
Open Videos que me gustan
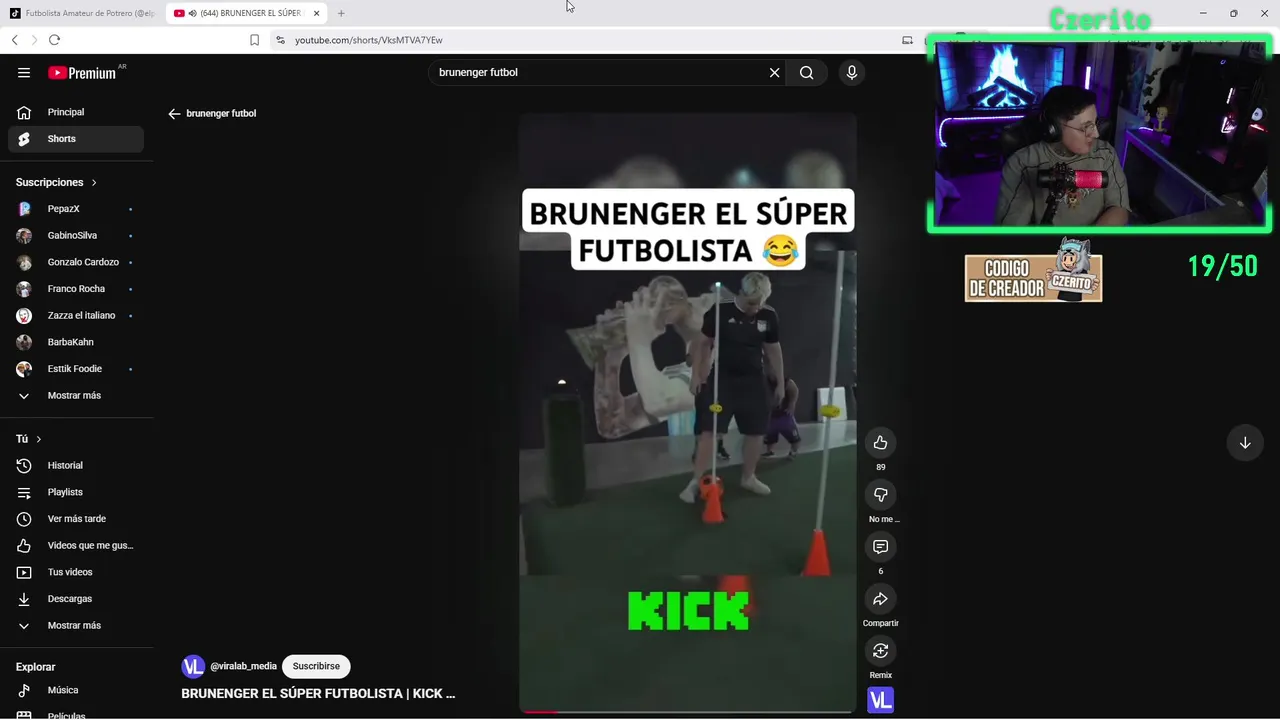point(76,546)
